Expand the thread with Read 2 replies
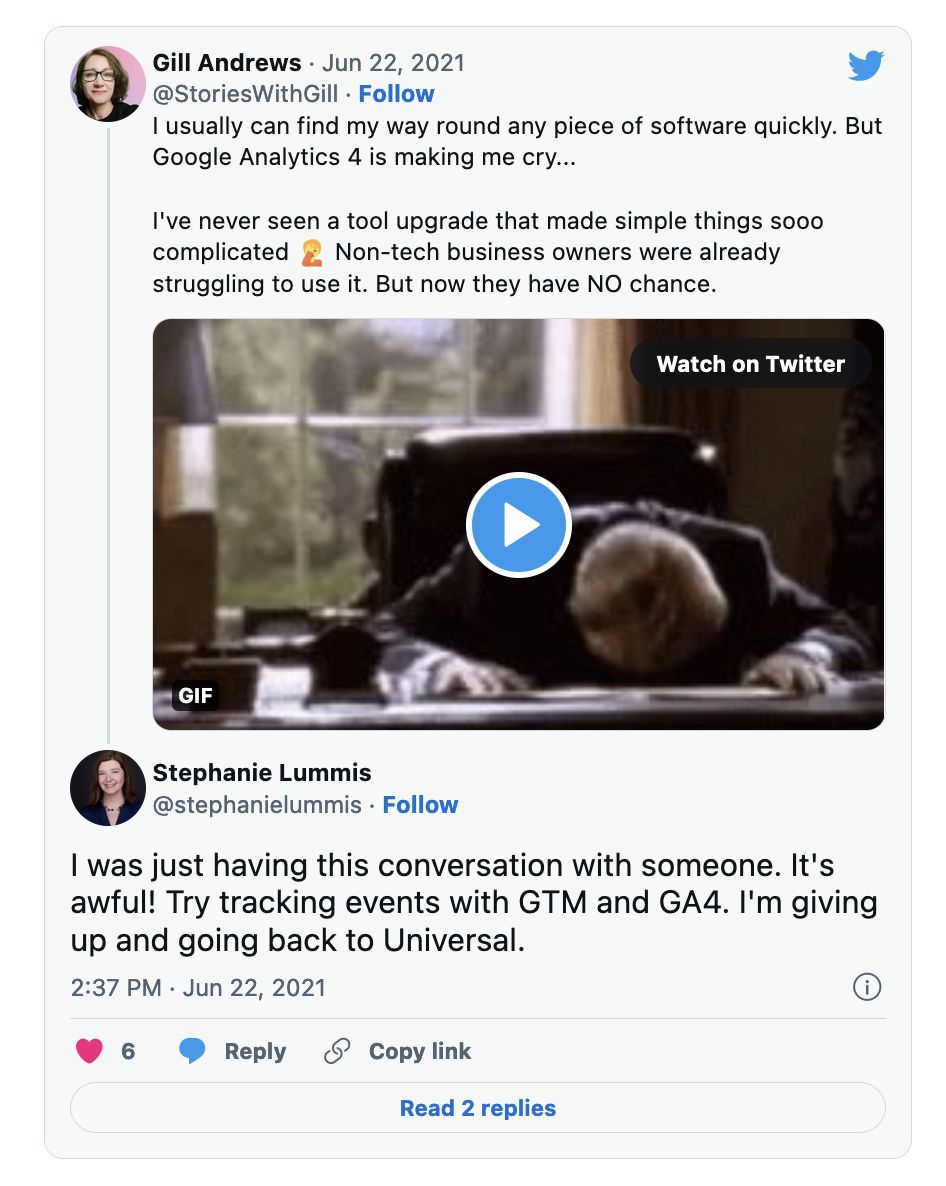This screenshot has width=946, height=1186. pyautogui.click(x=477, y=1108)
